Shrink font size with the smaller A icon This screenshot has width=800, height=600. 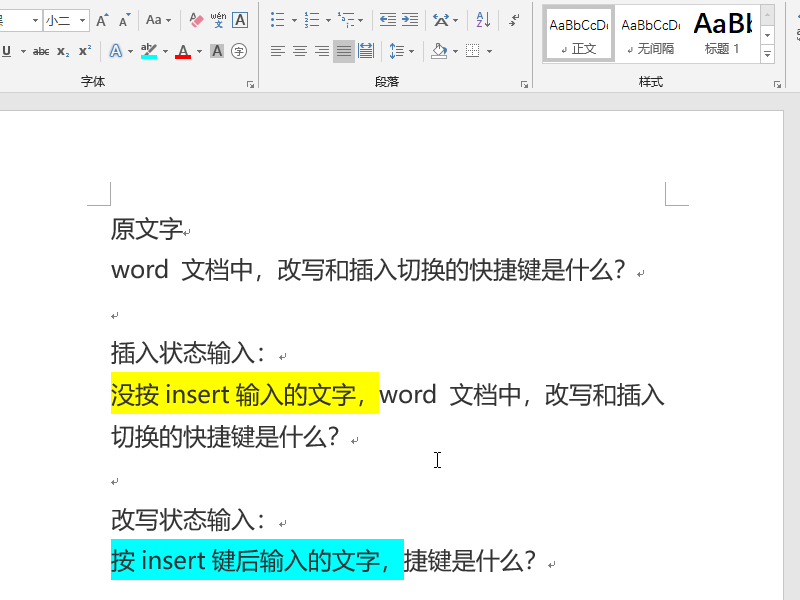(124, 20)
